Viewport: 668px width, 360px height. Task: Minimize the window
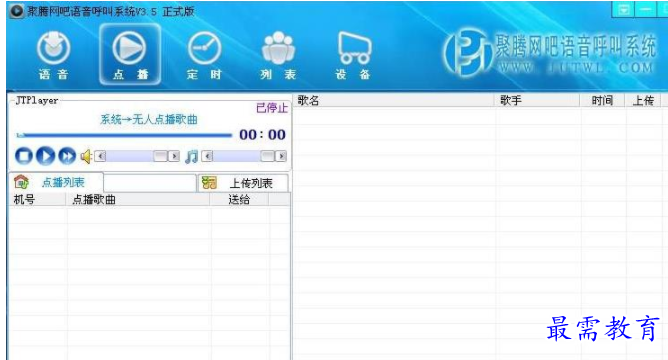[x=646, y=9]
